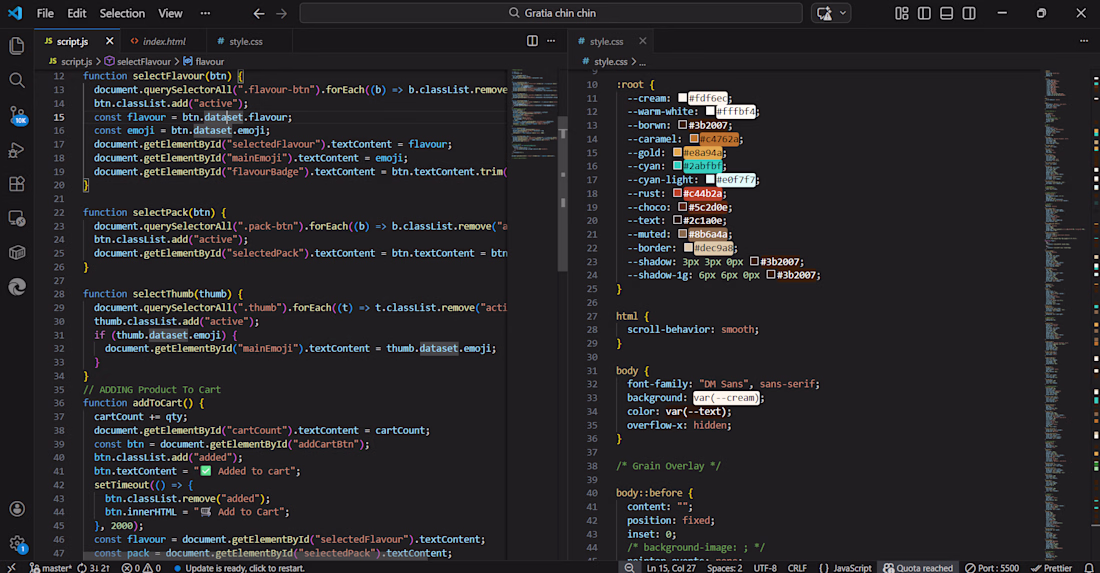This screenshot has height=573, width=1100.
Task: Open the Run and Debug view
Action: coord(17,150)
